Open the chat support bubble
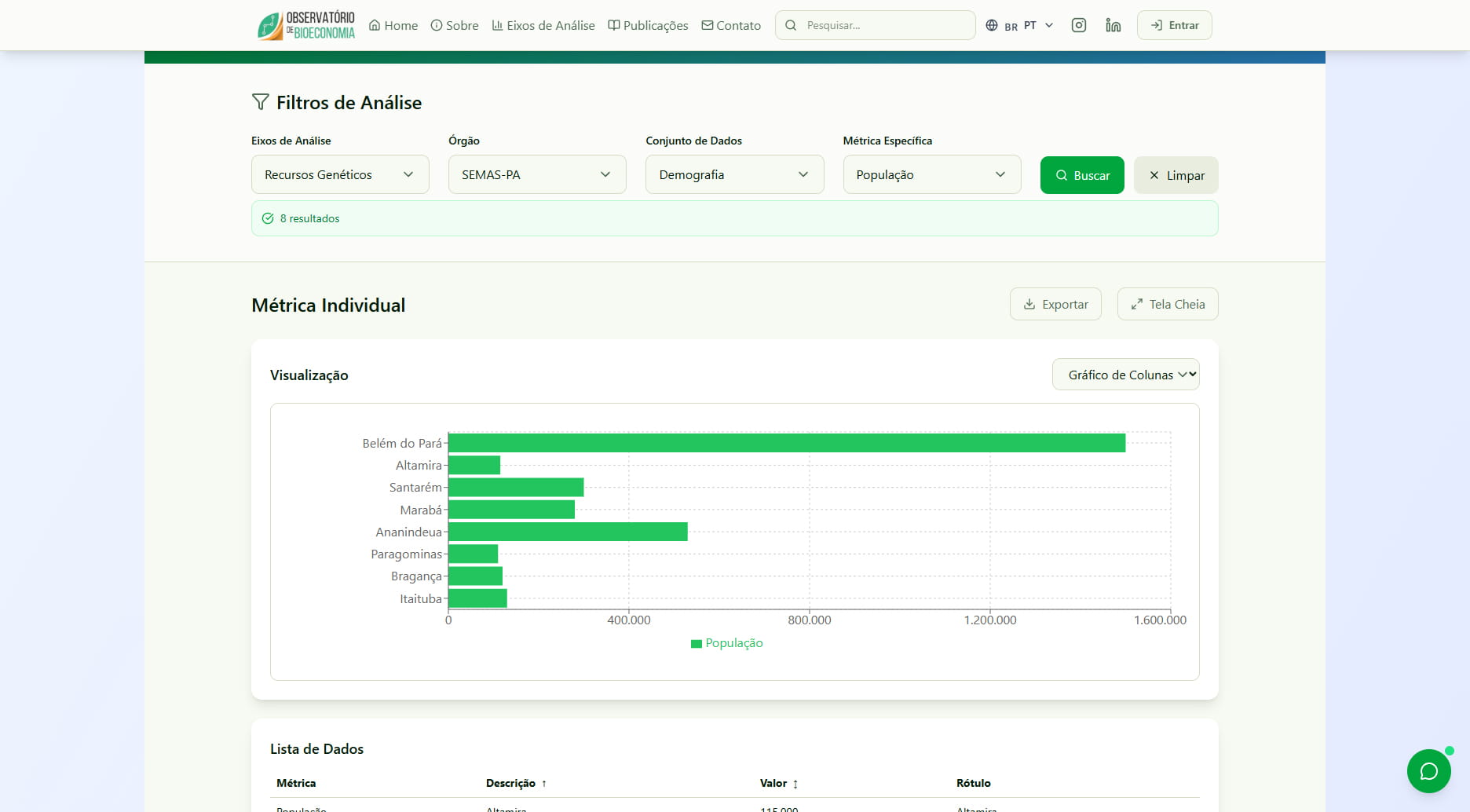This screenshot has width=1470, height=812. point(1428,771)
